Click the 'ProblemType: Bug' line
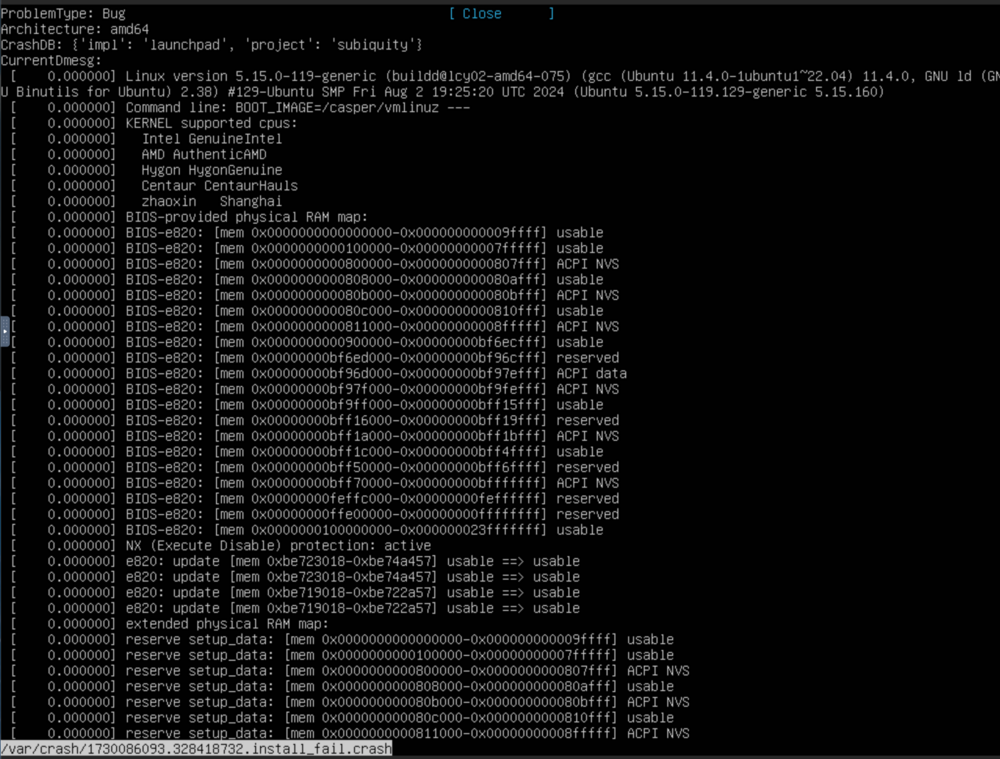Screen dimensions: 1000x759 pos(63,13)
